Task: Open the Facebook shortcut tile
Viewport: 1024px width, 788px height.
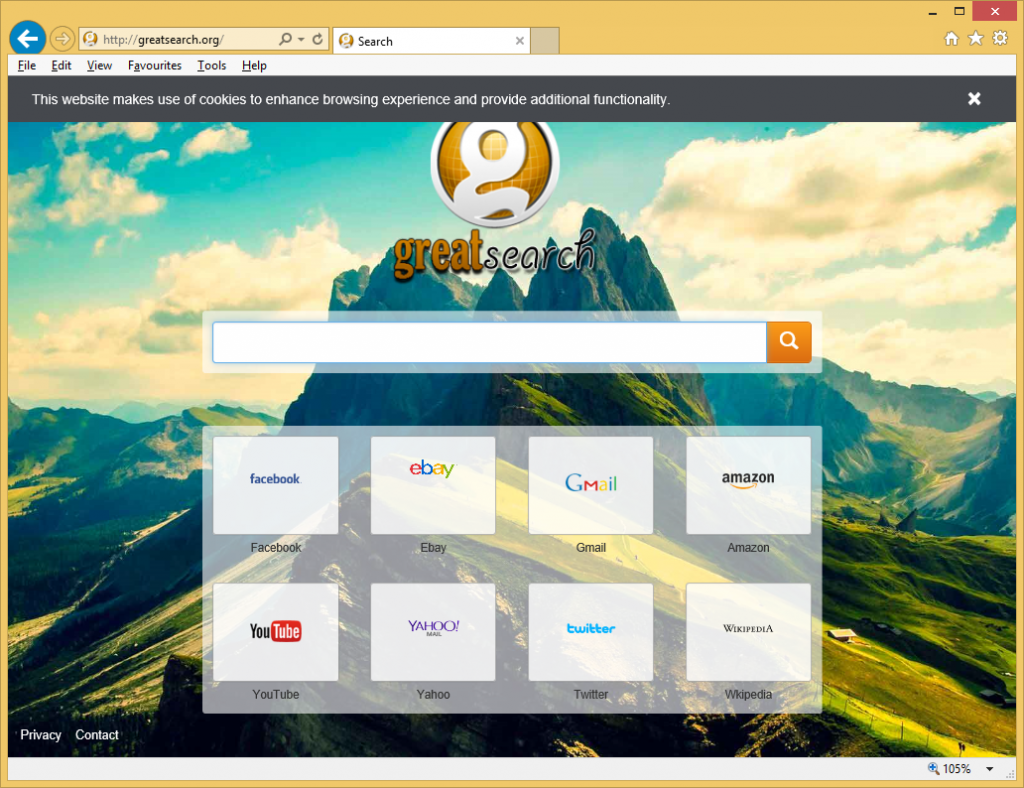Action: (276, 485)
